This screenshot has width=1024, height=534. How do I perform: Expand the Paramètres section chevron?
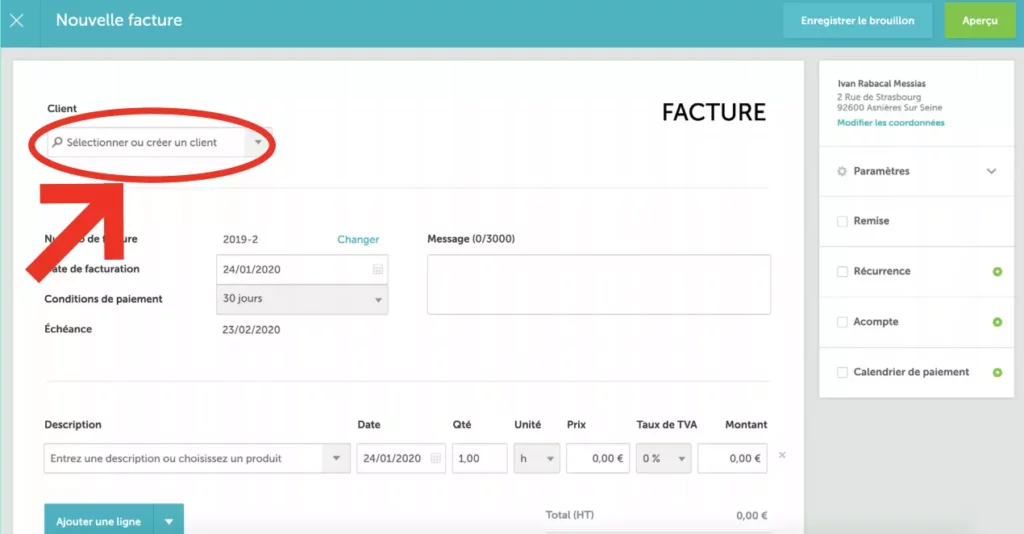(x=991, y=172)
